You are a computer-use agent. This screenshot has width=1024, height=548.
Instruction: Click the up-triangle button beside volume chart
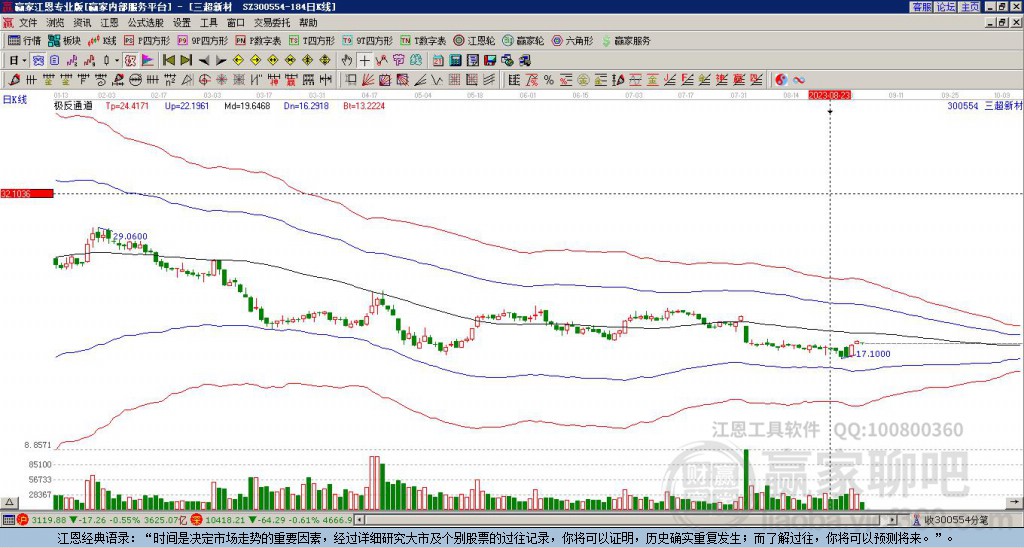coord(9,502)
